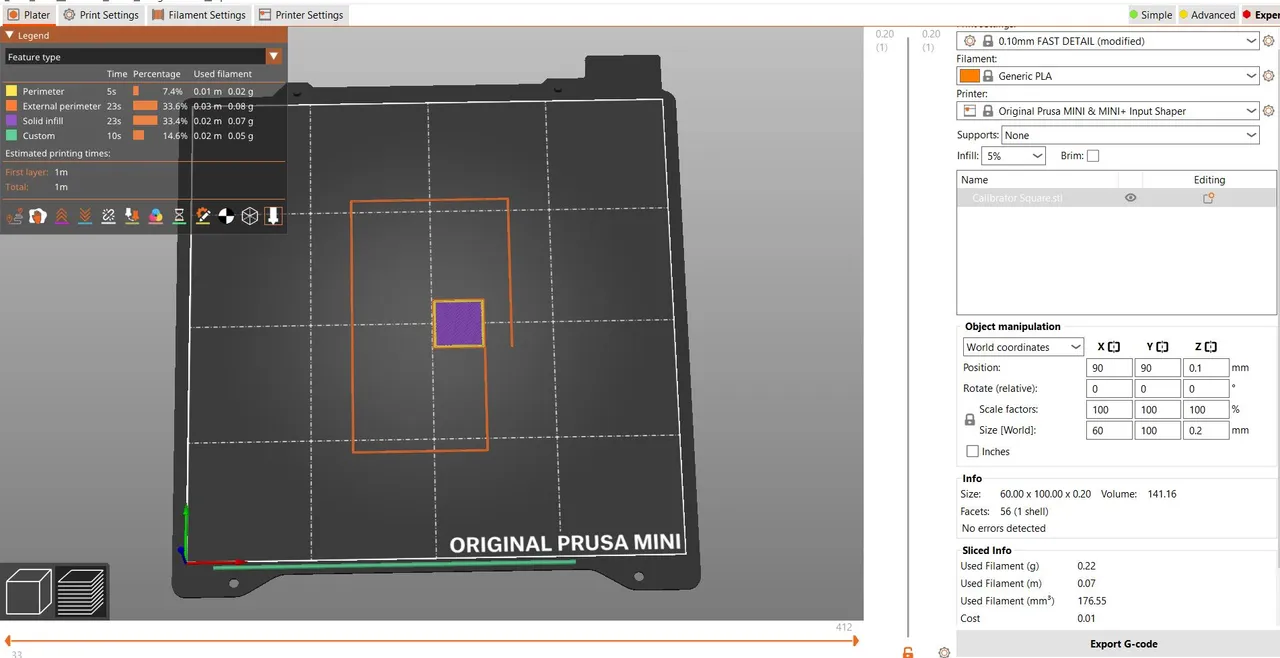Image resolution: width=1280 pixels, height=658 pixels.
Task: Open printer profile settings gear icon
Action: pos(1268,110)
